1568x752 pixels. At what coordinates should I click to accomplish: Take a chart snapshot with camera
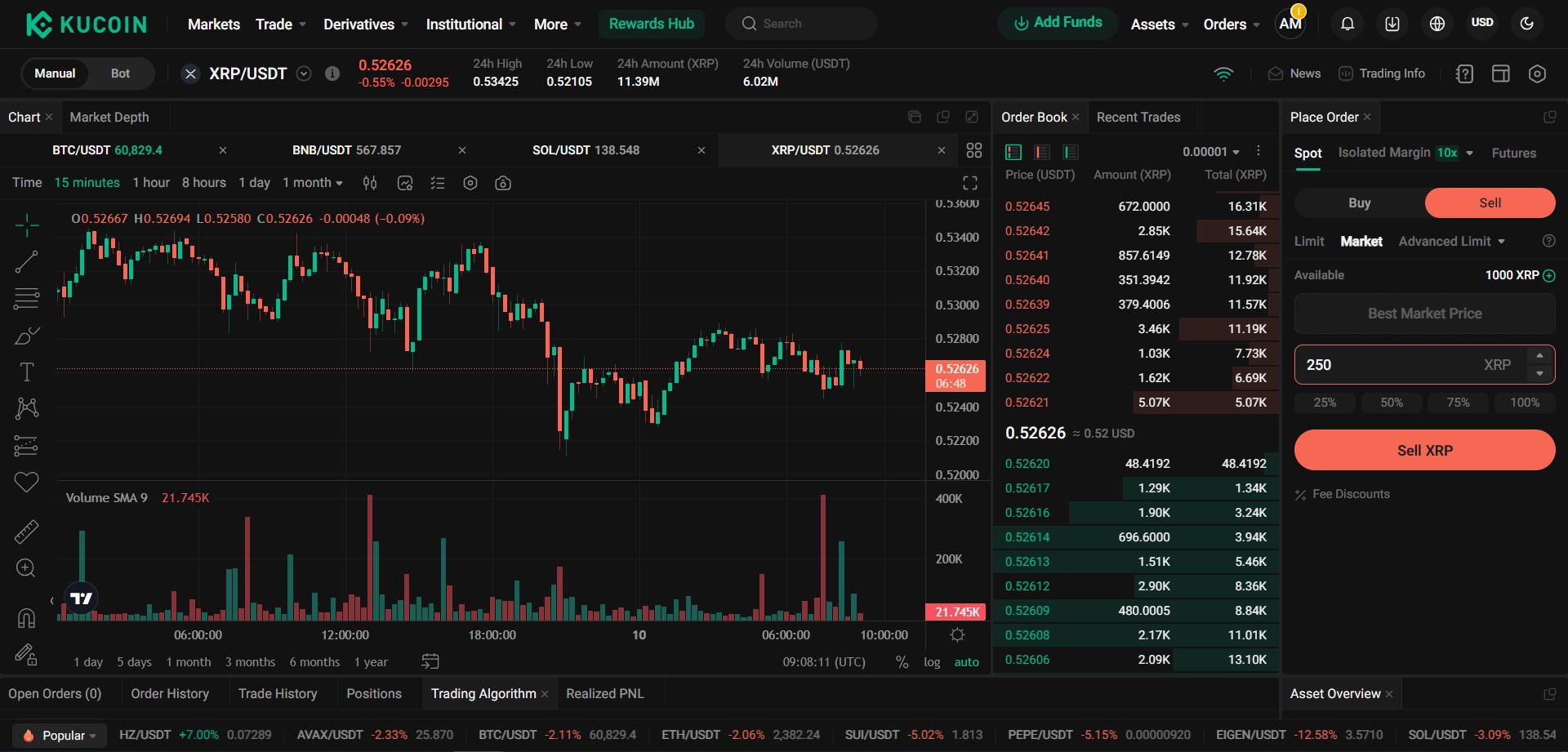[503, 183]
